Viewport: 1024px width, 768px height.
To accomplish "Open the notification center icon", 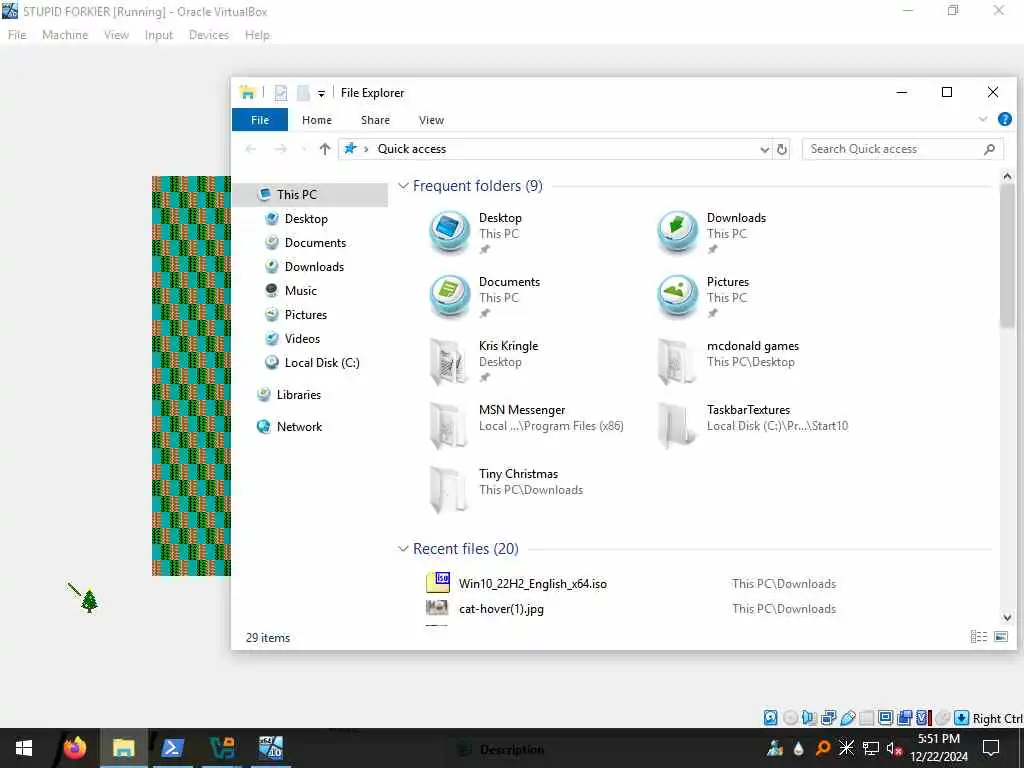I will click(991, 748).
